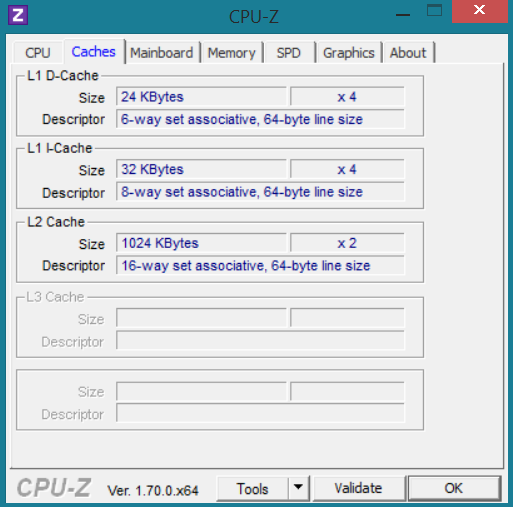The image size is (513, 507).
Task: Switch to the Memory tab
Action: [232, 53]
